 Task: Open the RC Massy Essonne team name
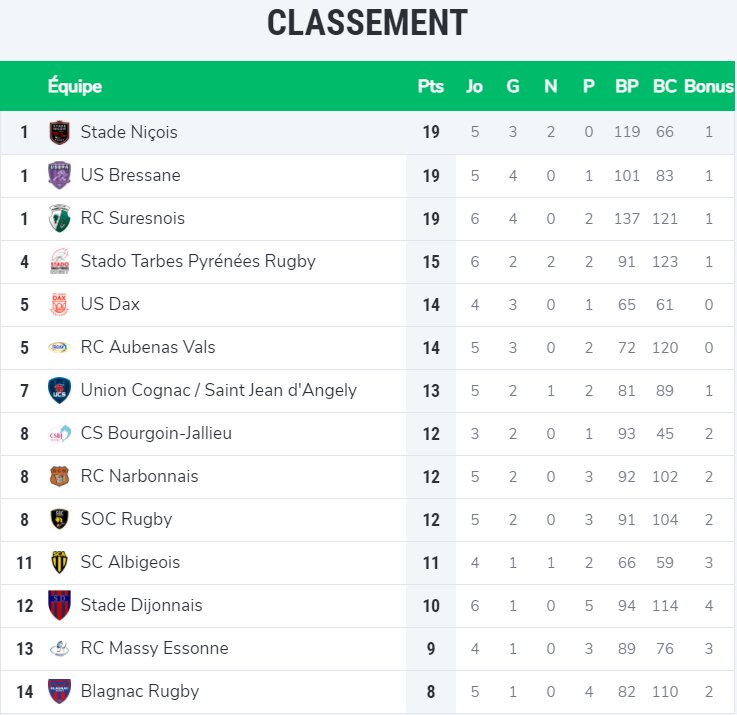coord(155,648)
